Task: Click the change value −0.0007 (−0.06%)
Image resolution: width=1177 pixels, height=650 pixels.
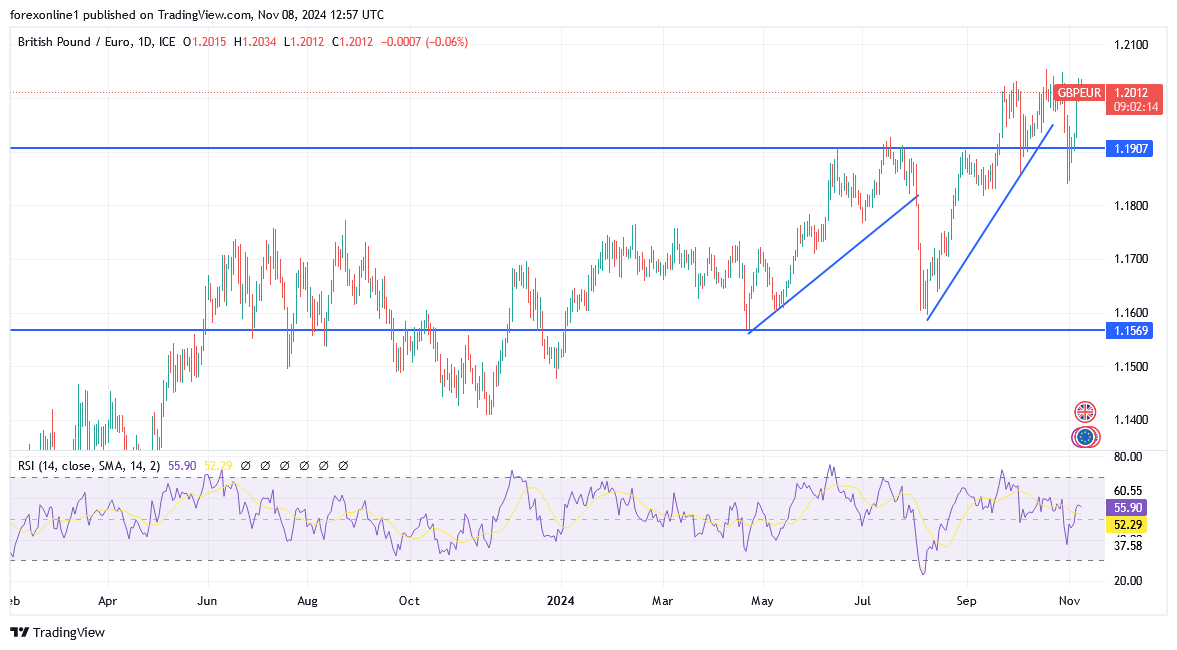Action: coord(424,42)
